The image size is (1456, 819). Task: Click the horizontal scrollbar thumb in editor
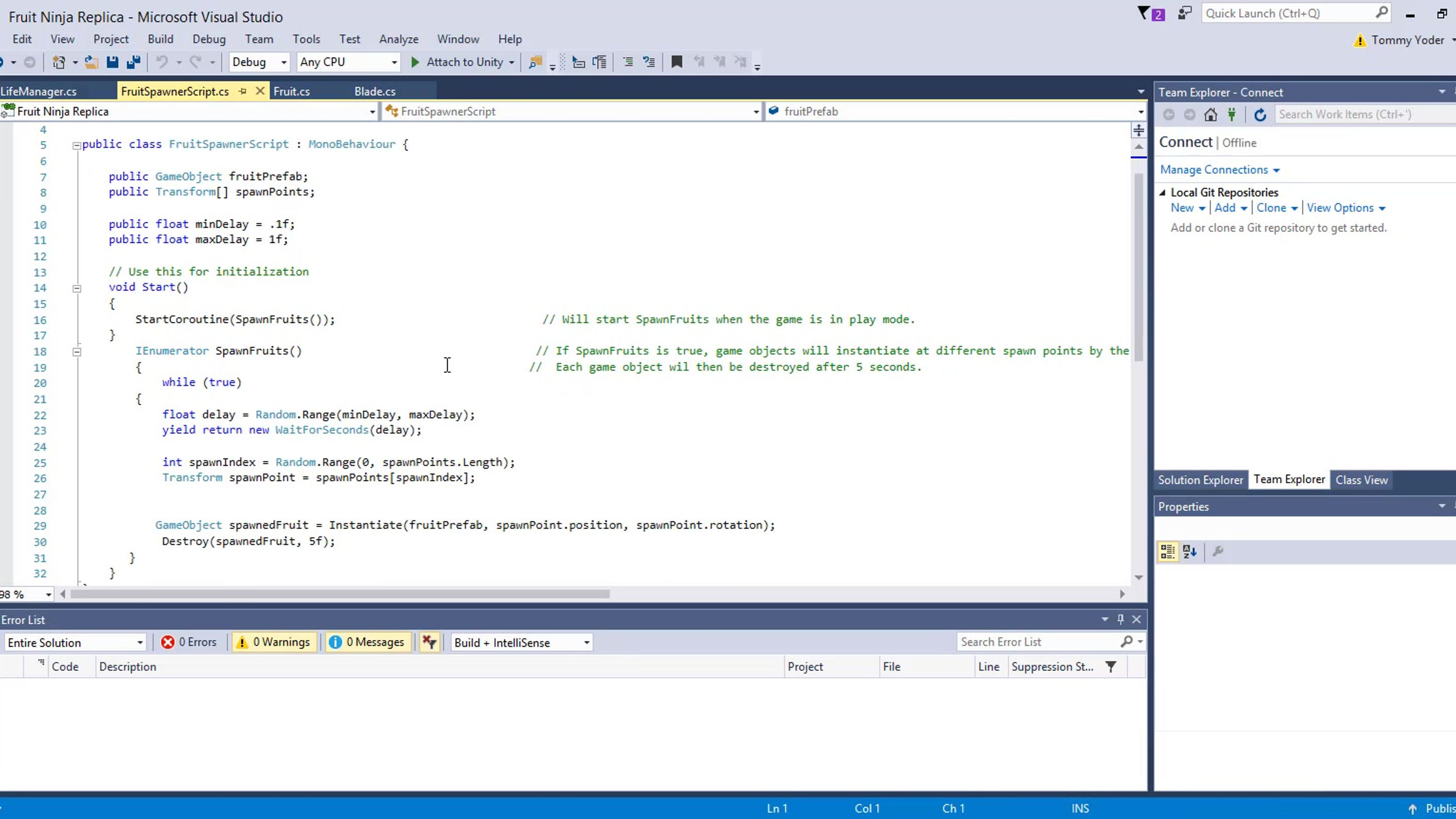pos(340,594)
